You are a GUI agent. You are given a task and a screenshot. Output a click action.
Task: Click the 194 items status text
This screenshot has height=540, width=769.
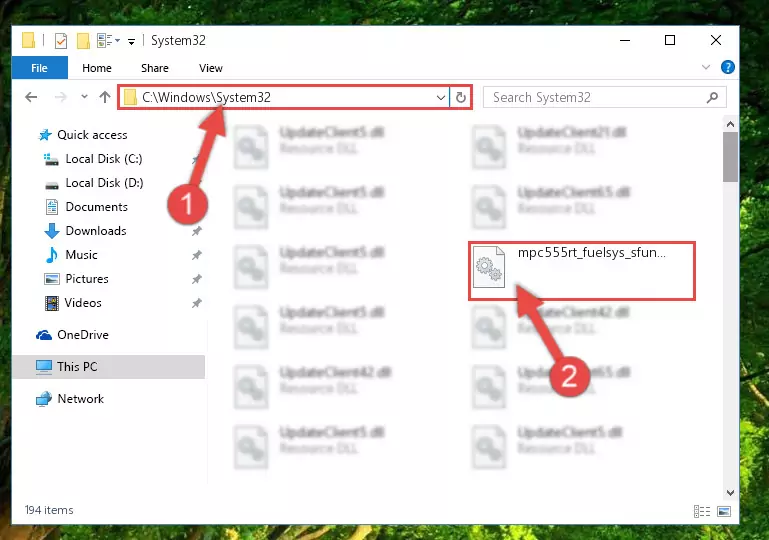coord(49,510)
